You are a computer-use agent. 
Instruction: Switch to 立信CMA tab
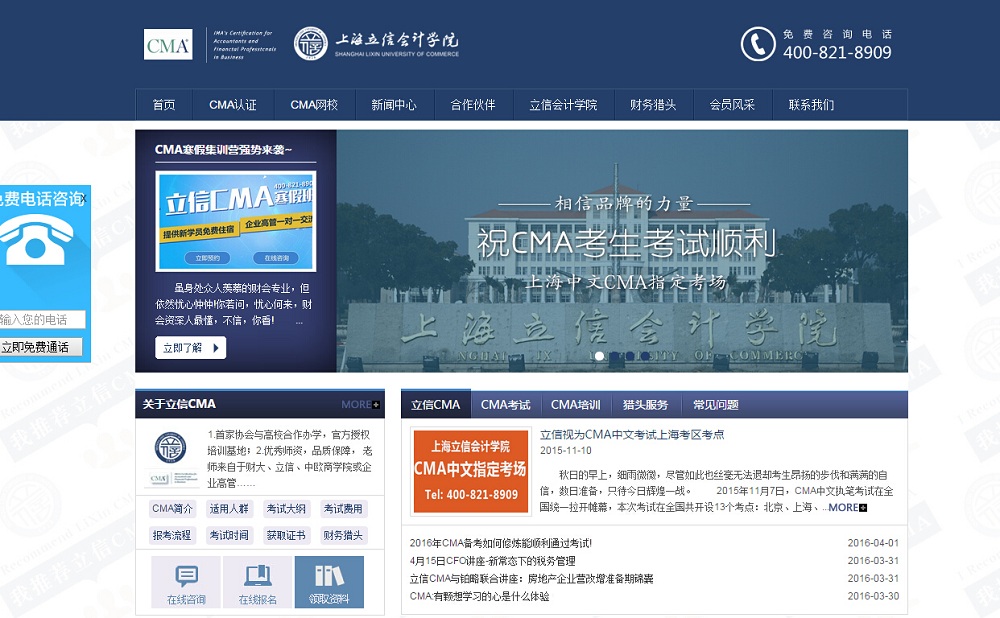pyautogui.click(x=436, y=404)
